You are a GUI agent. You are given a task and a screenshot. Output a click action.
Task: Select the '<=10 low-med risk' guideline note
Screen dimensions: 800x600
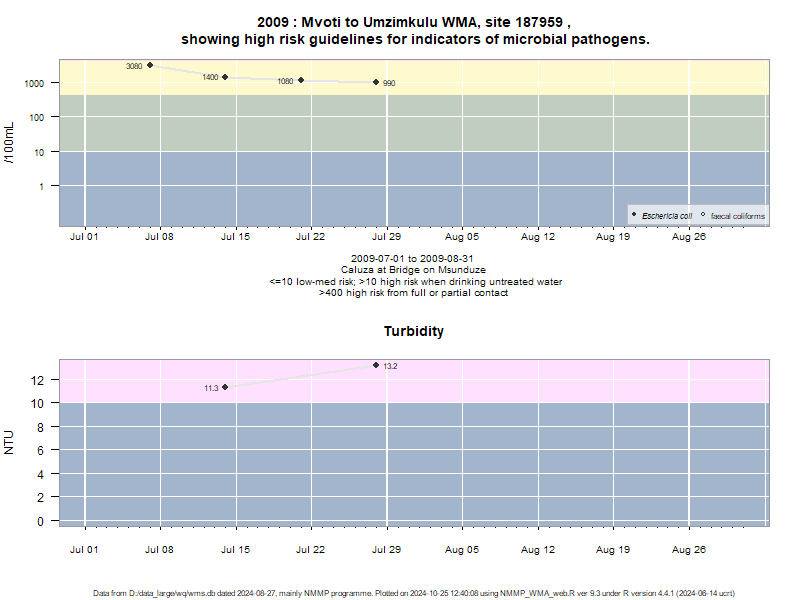(416, 282)
